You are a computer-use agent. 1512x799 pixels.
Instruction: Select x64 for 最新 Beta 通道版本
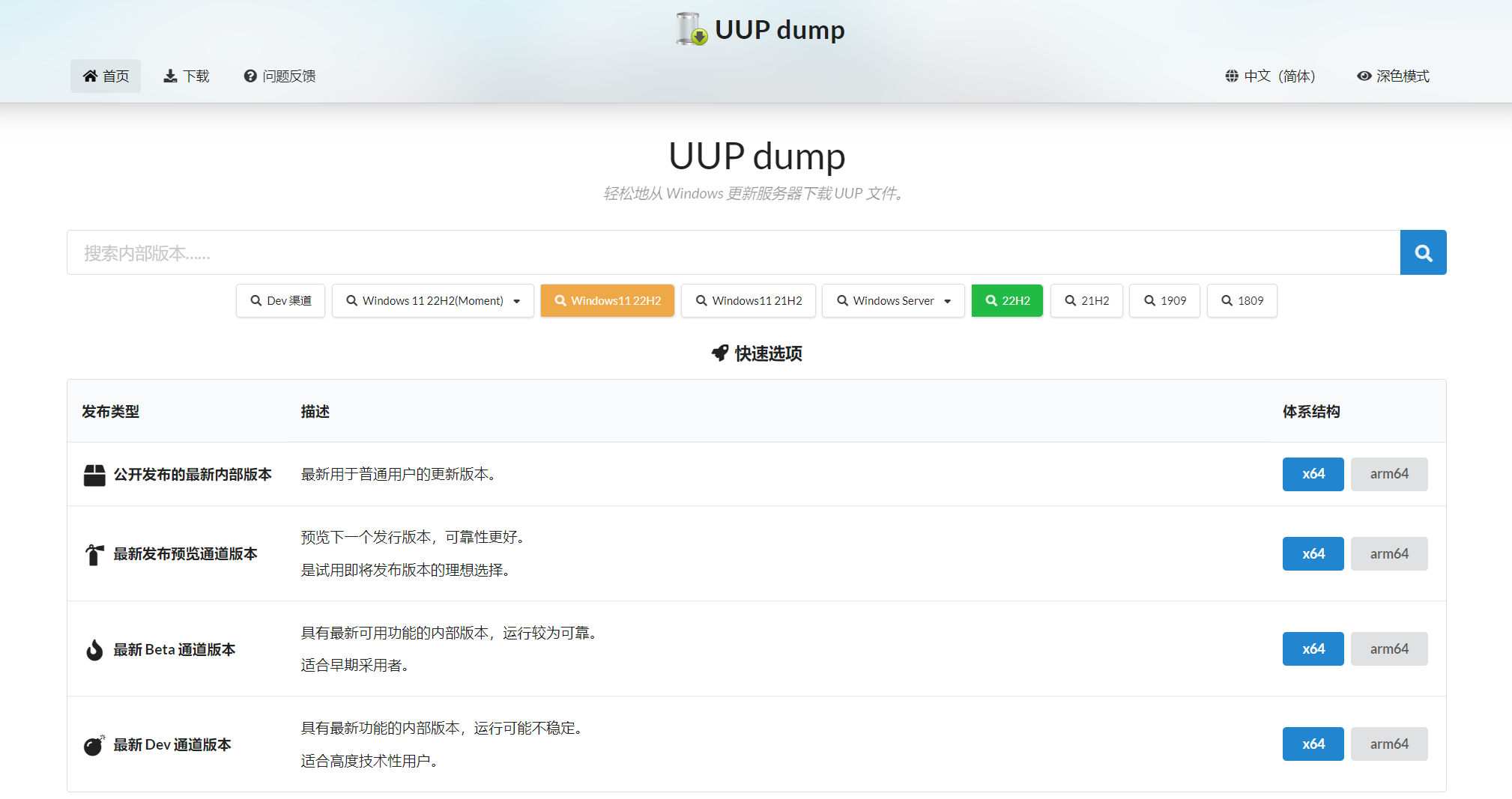[1313, 648]
